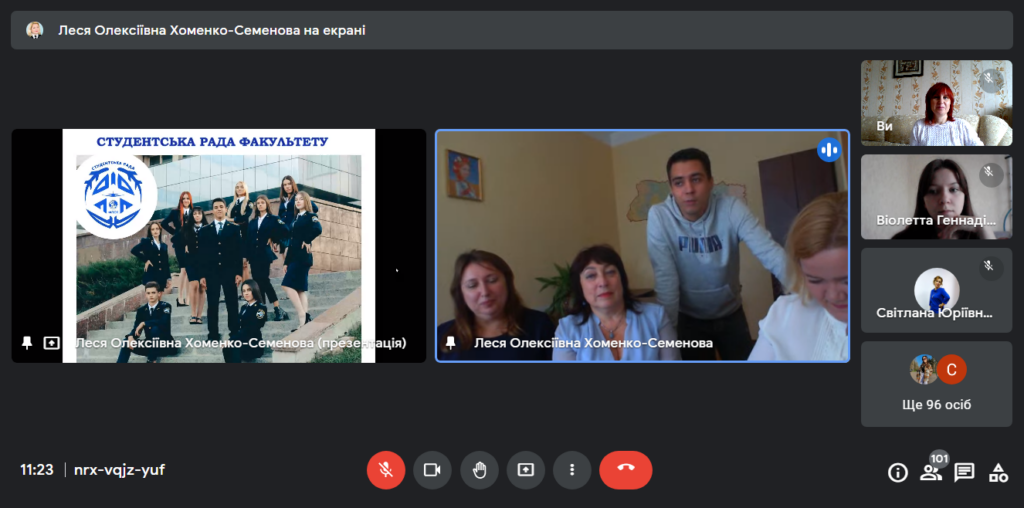Image resolution: width=1024 pixels, height=508 pixels.
Task: Unmute the microphone in bottom toolbar
Action: tap(386, 470)
